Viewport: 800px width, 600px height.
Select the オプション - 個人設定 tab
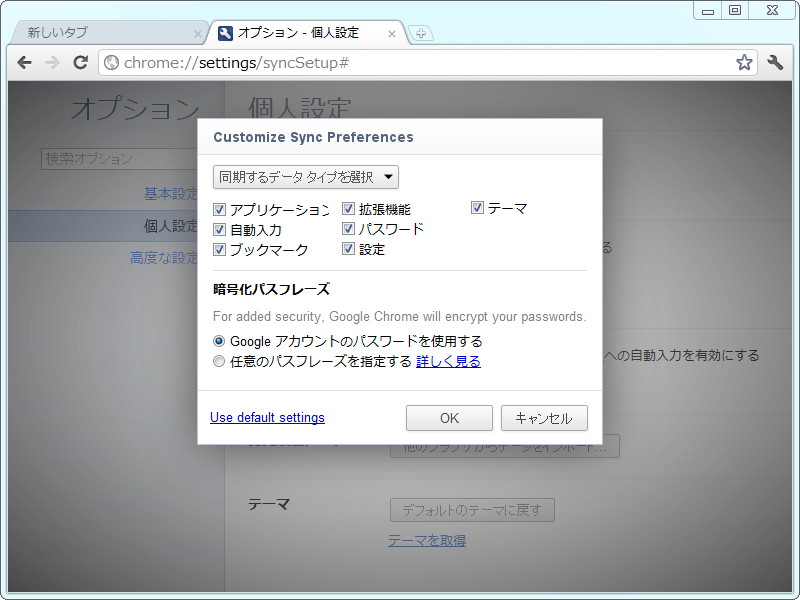(306, 33)
